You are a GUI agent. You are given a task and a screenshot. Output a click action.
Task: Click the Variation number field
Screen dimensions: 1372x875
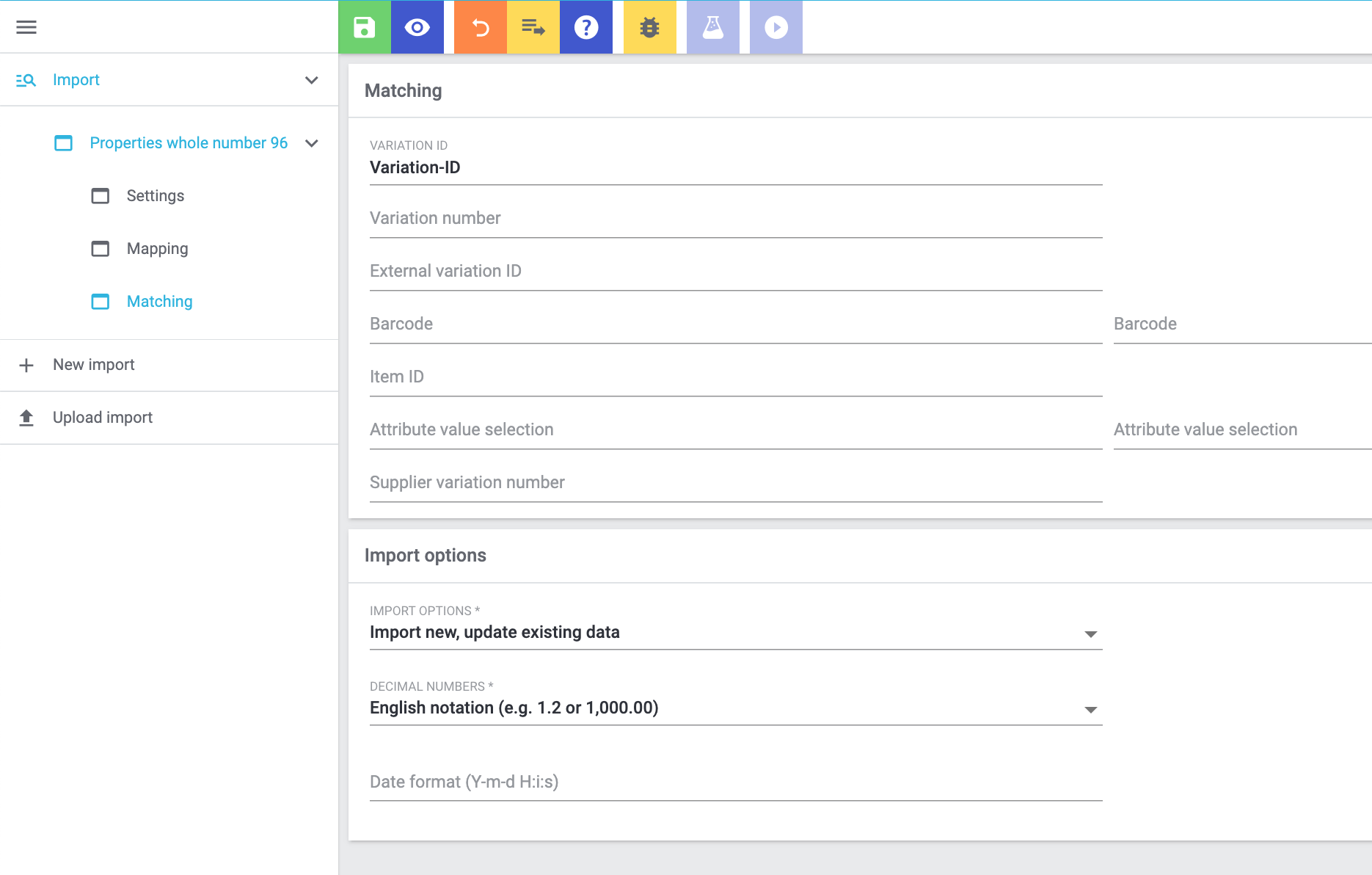point(735,219)
